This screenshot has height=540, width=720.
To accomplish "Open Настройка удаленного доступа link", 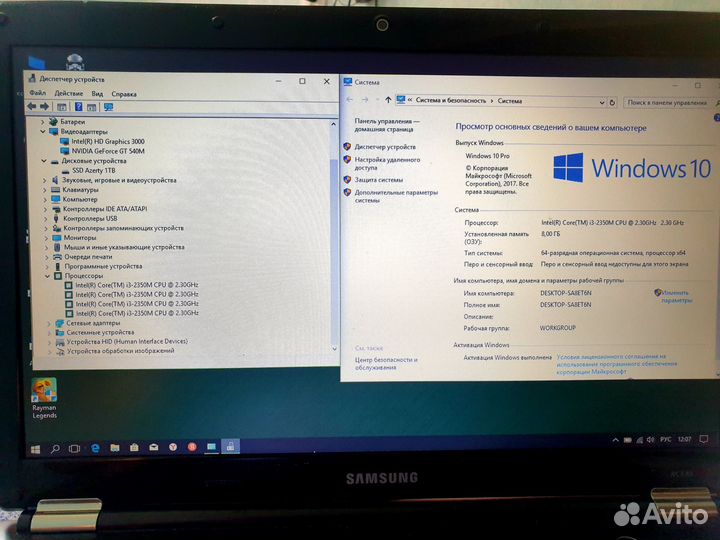I will (x=387, y=164).
